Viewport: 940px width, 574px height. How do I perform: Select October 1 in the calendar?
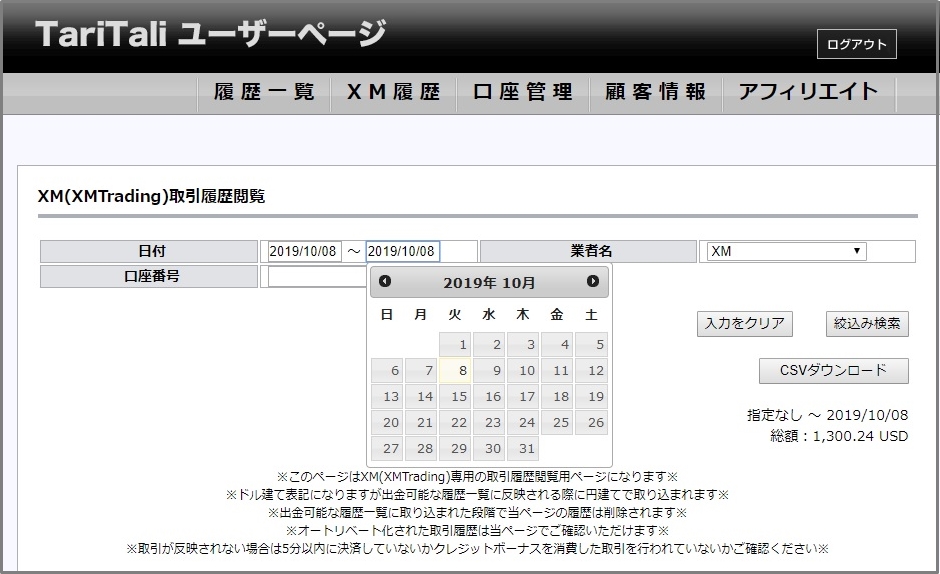(x=455, y=344)
